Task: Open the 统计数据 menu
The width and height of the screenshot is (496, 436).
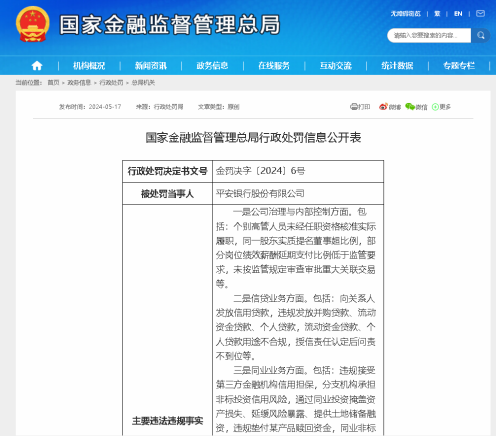Action: pyautogui.click(x=397, y=66)
